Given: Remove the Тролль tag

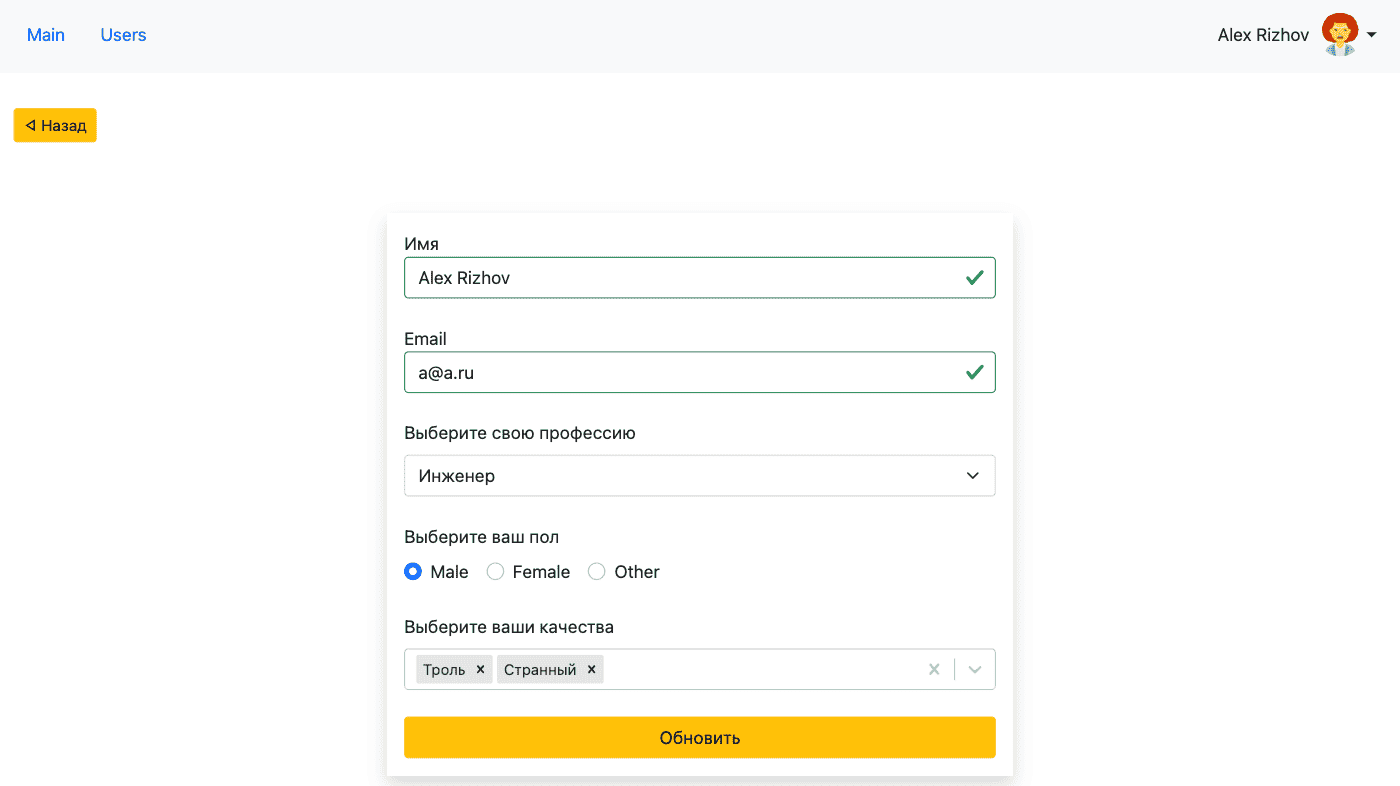Looking at the screenshot, I should coord(480,670).
